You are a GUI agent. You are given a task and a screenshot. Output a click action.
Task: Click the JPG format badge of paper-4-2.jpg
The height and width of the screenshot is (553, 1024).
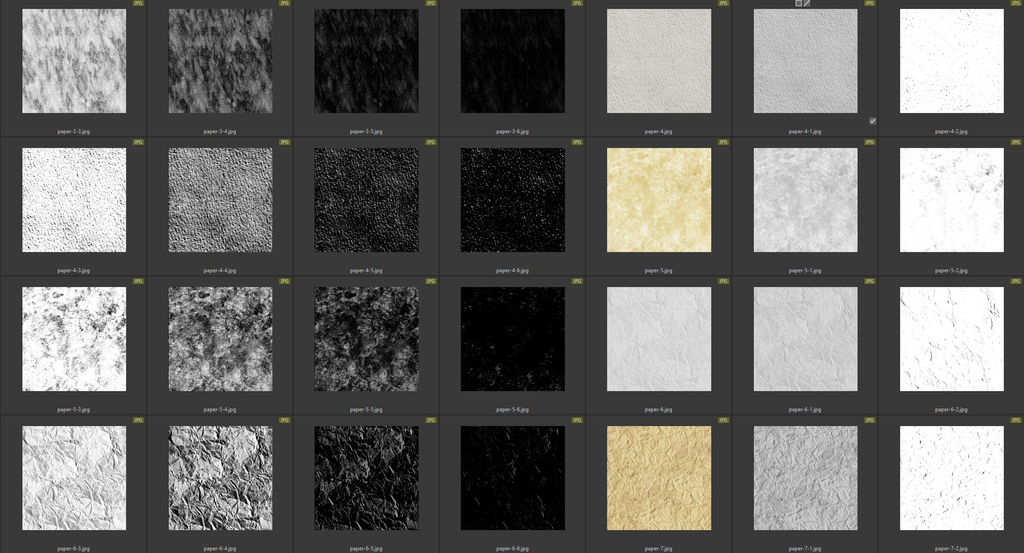point(1016,3)
